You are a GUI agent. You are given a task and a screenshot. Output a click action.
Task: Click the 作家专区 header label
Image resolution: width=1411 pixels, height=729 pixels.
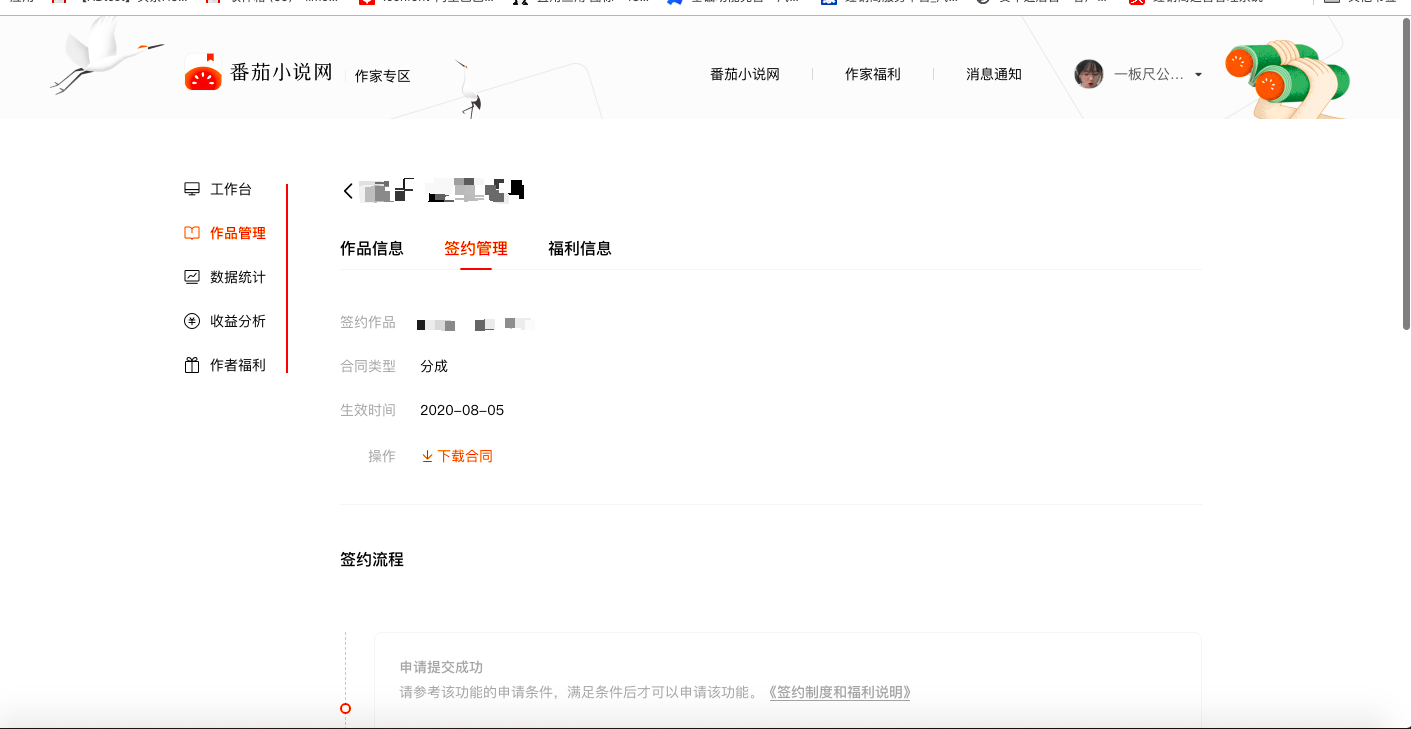pyautogui.click(x=383, y=76)
